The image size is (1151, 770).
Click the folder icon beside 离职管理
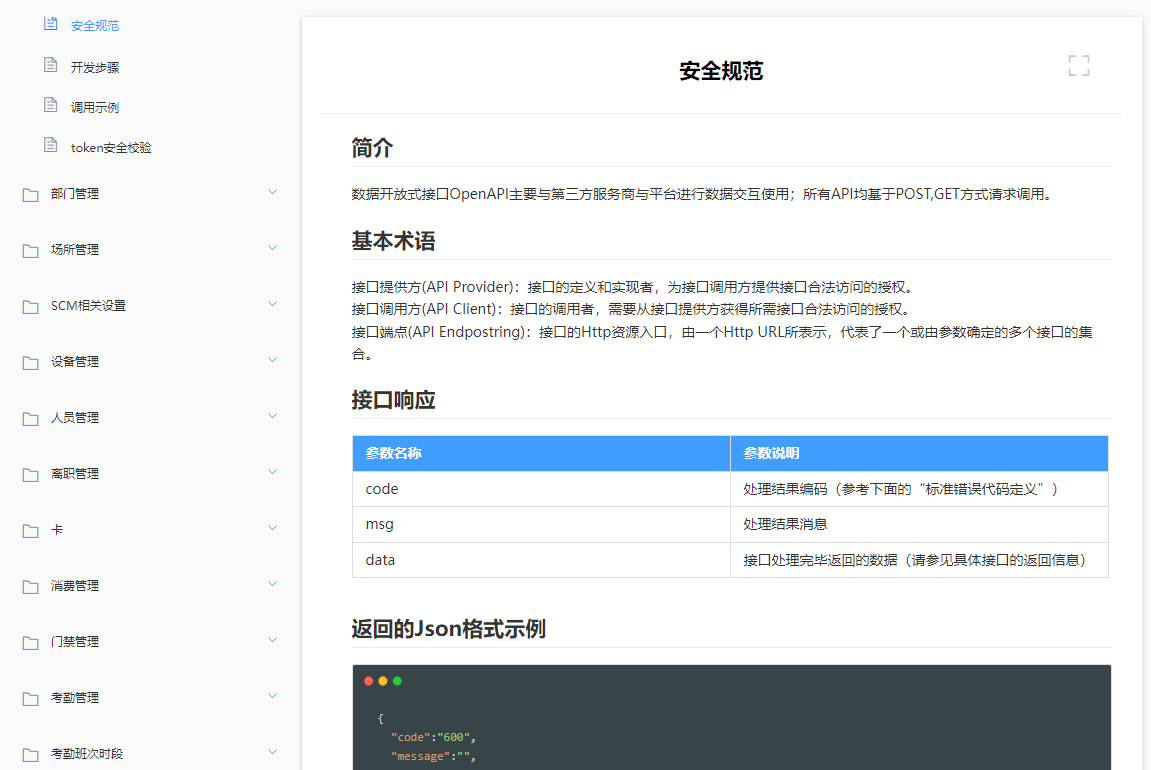pyautogui.click(x=31, y=474)
